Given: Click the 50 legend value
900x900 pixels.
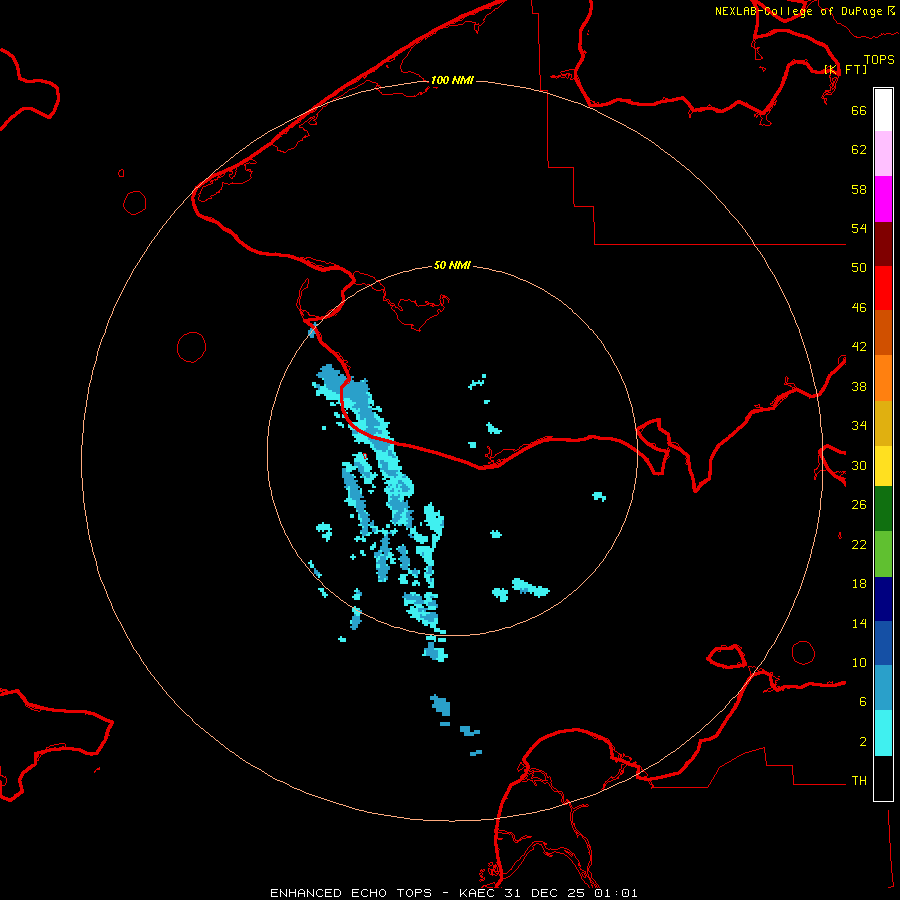Looking at the screenshot, I should pyautogui.click(x=859, y=267).
